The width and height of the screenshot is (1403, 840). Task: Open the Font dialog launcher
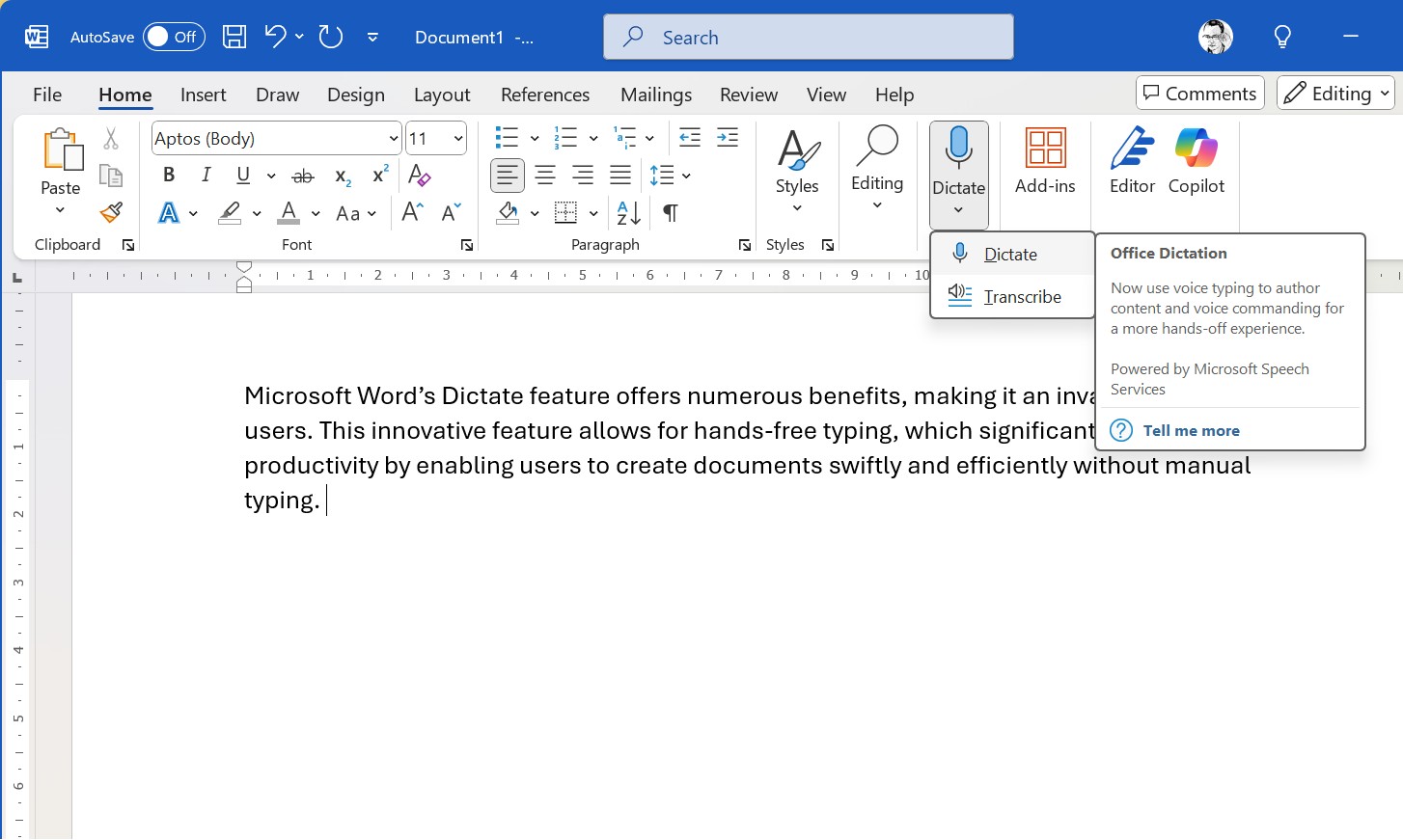tap(467, 246)
